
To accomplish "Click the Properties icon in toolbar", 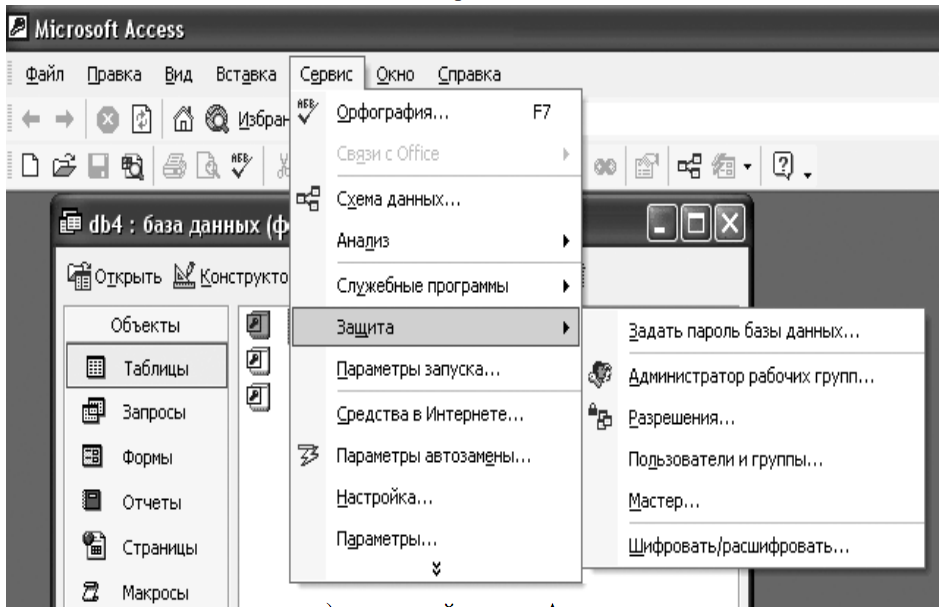I will [646, 166].
